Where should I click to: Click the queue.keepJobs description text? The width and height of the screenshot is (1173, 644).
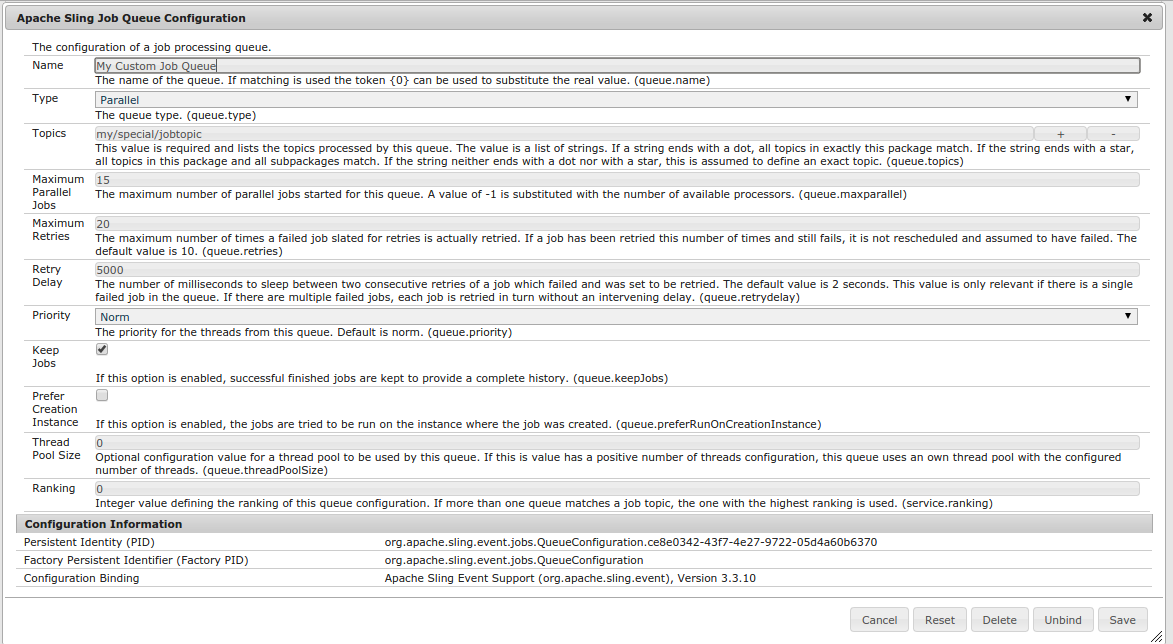[382, 378]
